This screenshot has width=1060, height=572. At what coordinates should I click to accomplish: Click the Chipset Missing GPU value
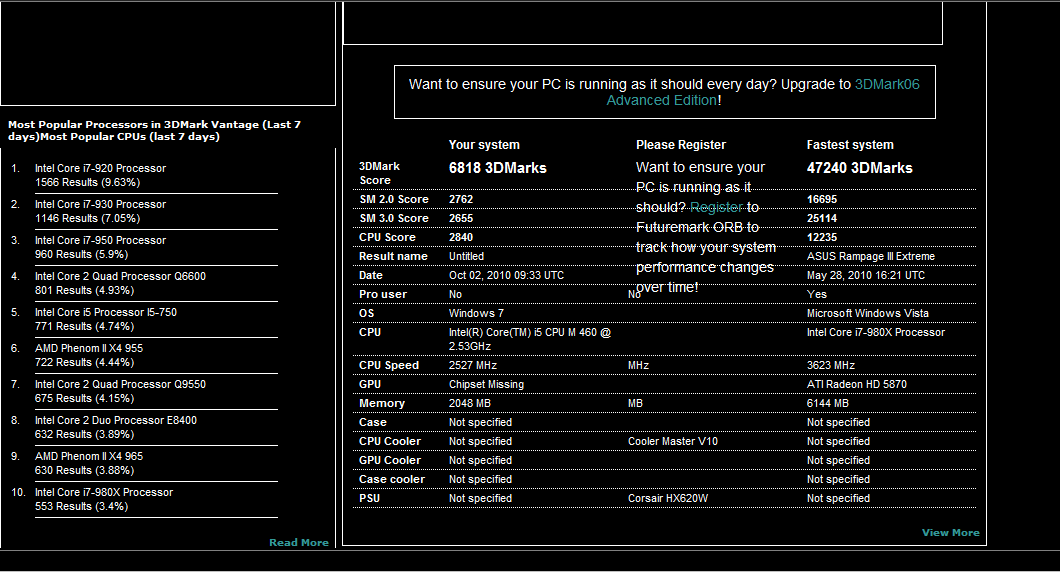pyautogui.click(x=486, y=384)
